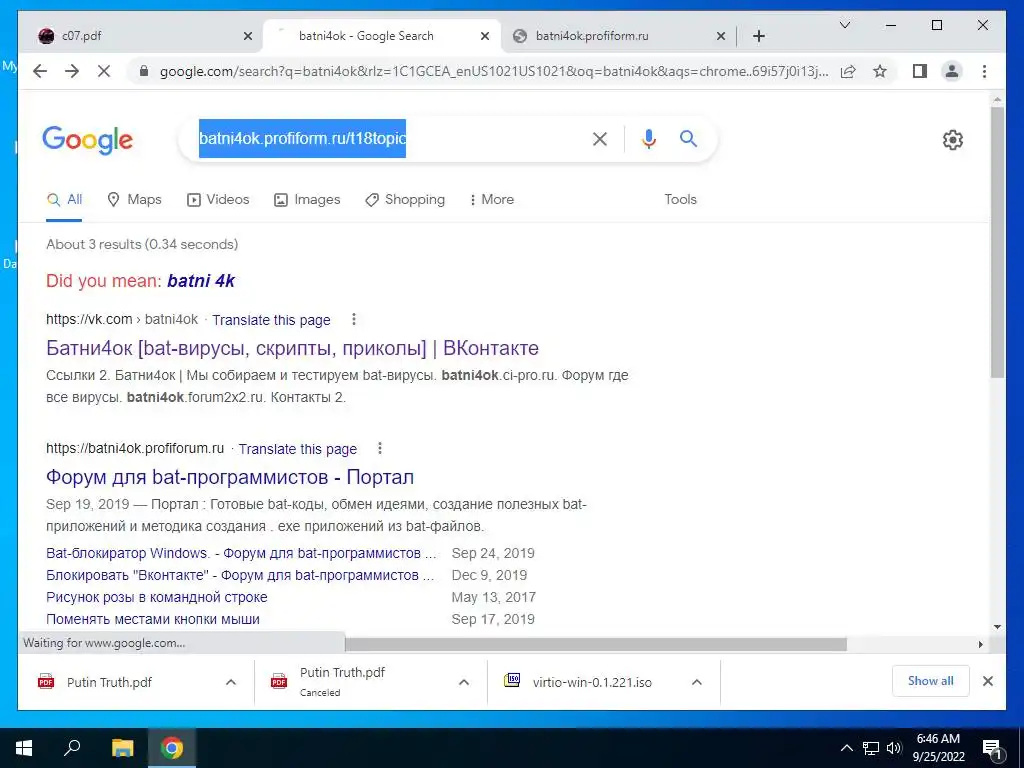Open the Bat-блокиратор Windows sitelink

click(x=241, y=553)
